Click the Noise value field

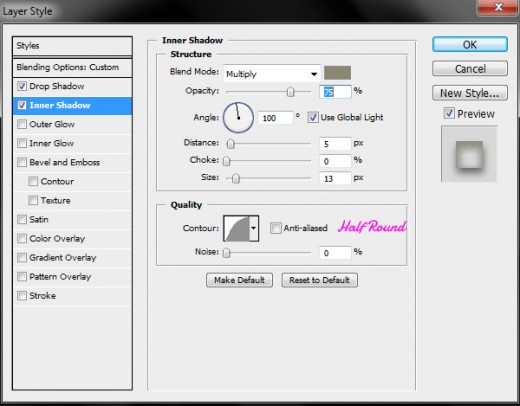(x=335, y=253)
